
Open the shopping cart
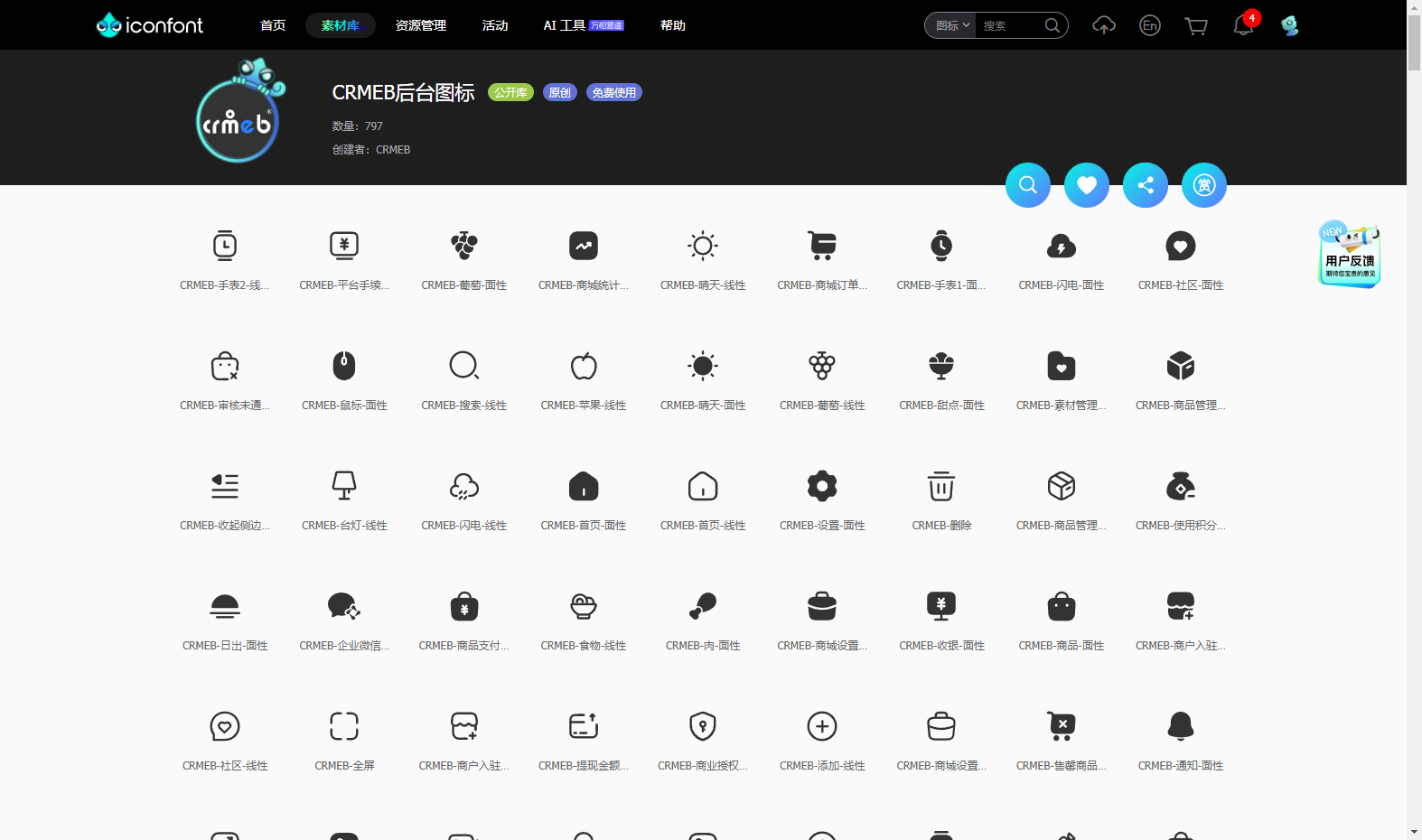pos(1196,26)
